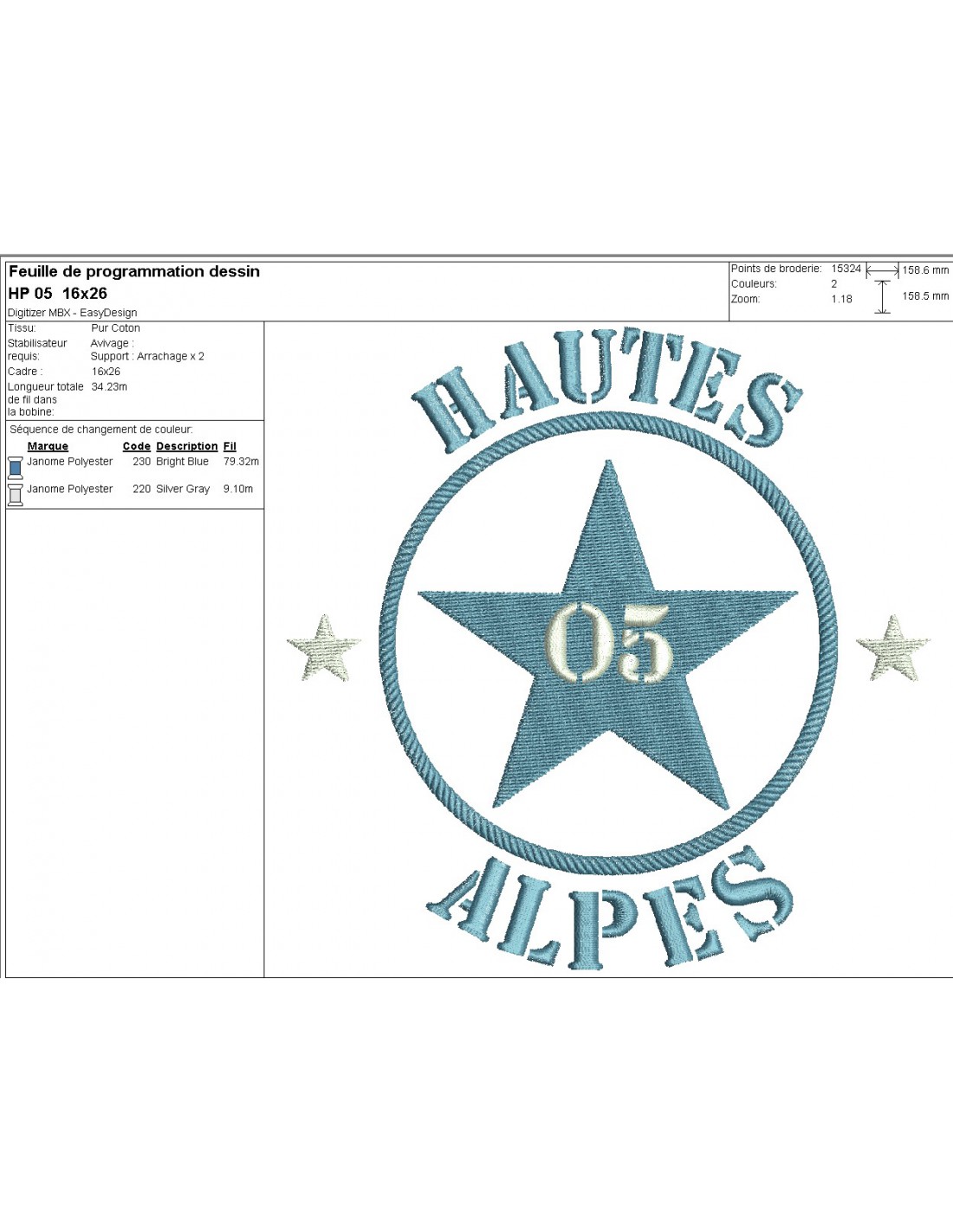Click the Silver Gray thread spool icon
953x1232 pixels.
(15, 494)
